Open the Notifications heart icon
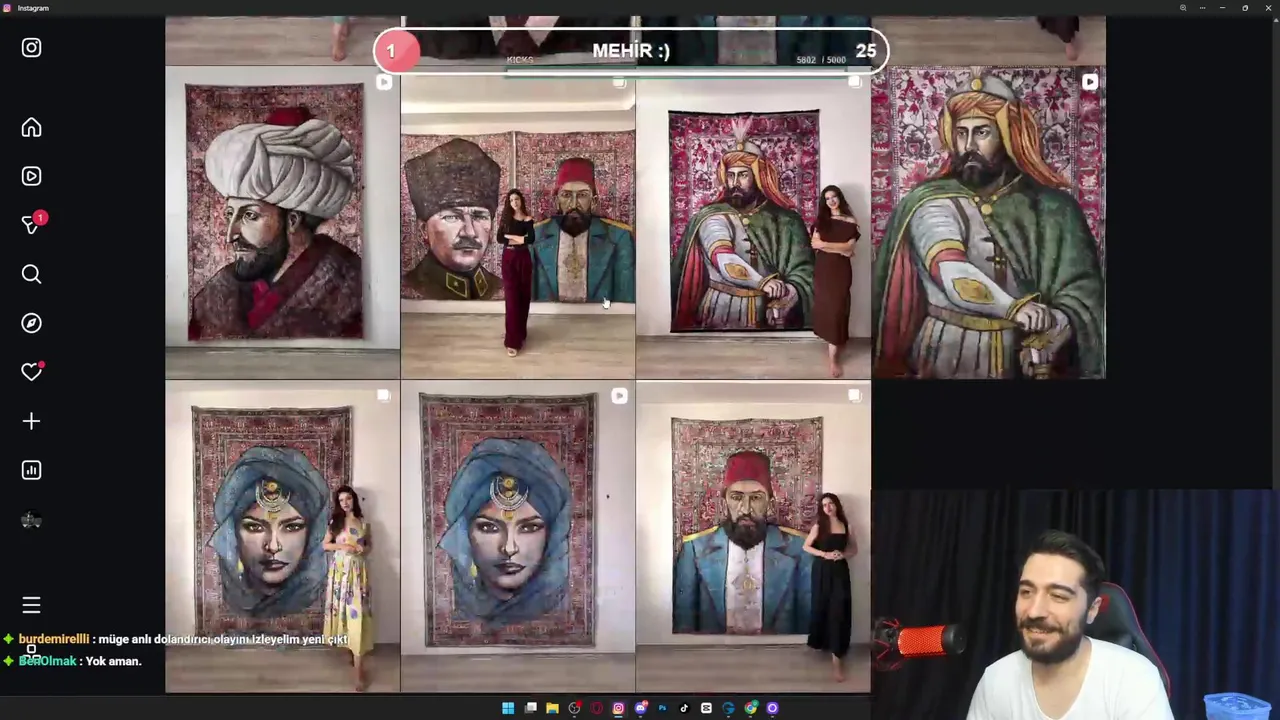1280x720 pixels. (31, 371)
